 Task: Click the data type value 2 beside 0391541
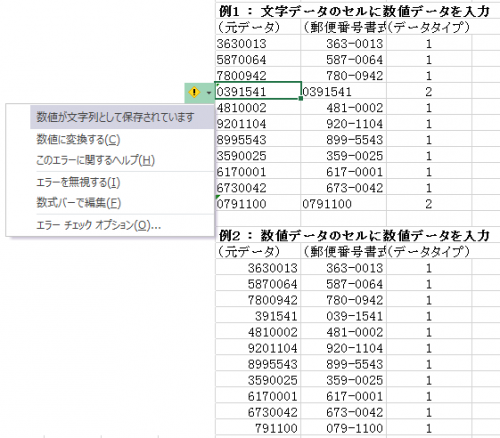(x=429, y=91)
